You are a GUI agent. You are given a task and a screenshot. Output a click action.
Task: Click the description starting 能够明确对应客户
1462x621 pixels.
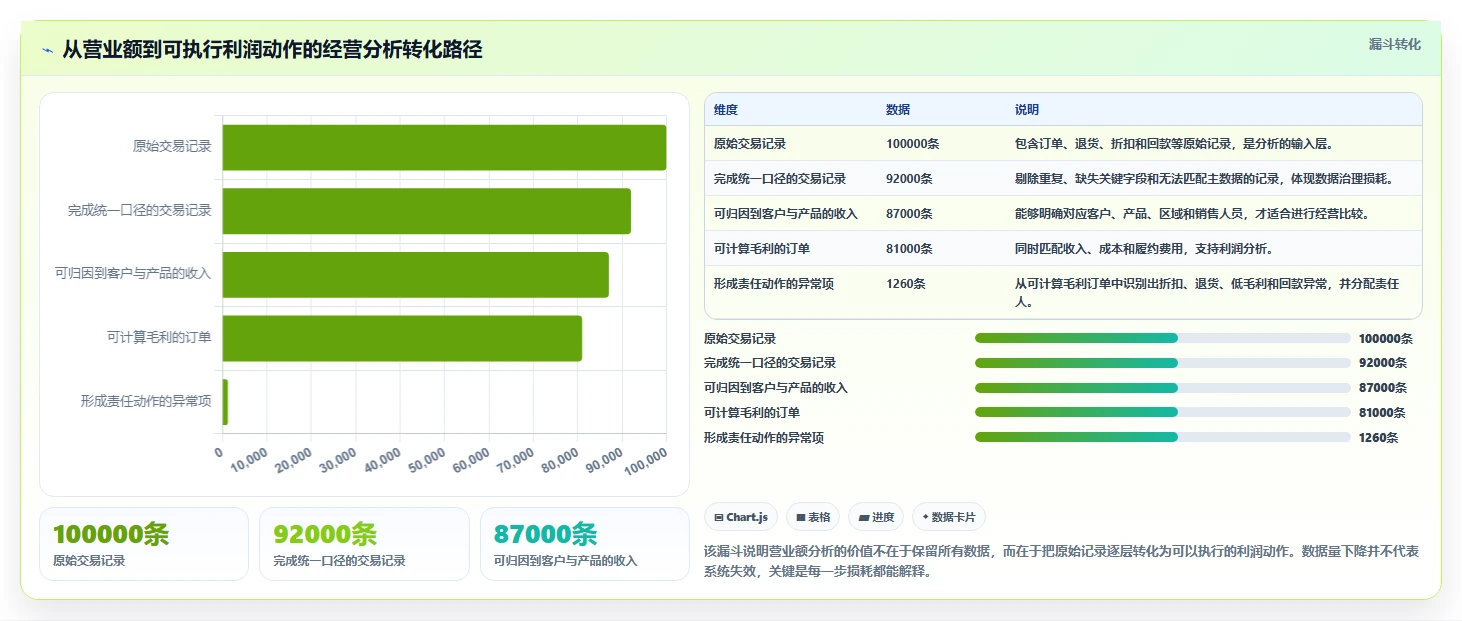[x=1192, y=214]
